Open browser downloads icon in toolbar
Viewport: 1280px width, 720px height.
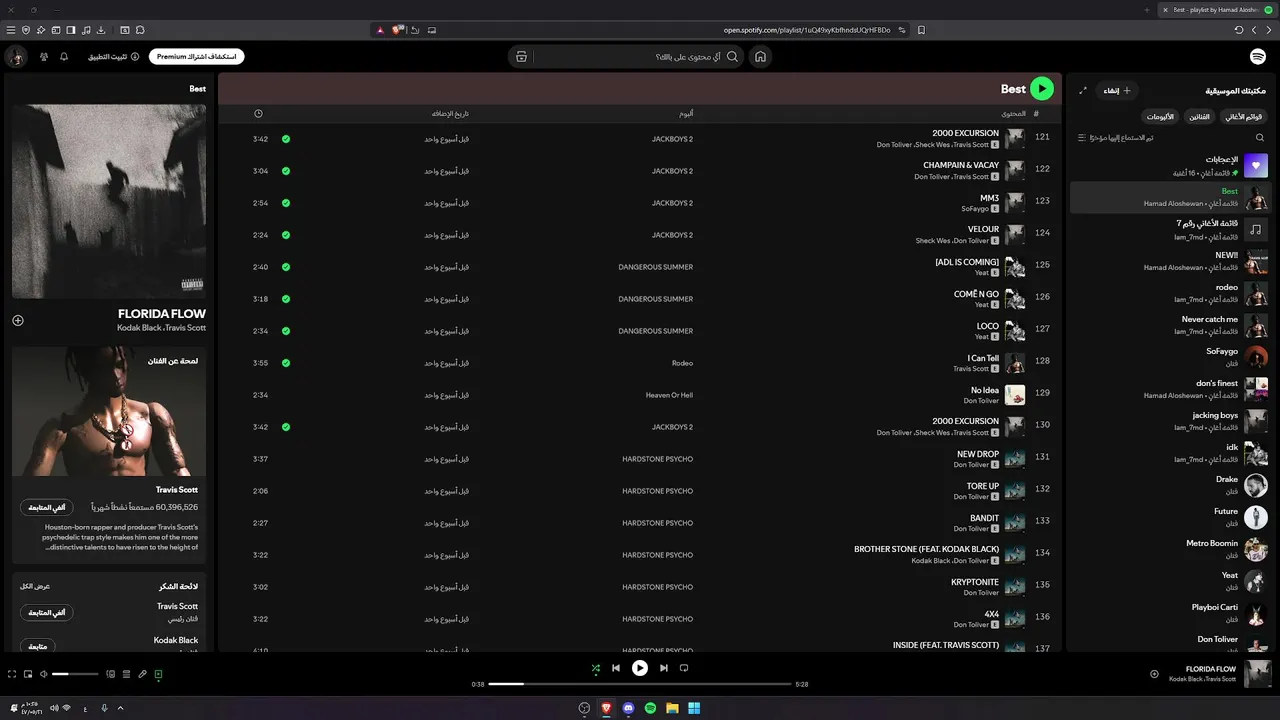click(102, 30)
